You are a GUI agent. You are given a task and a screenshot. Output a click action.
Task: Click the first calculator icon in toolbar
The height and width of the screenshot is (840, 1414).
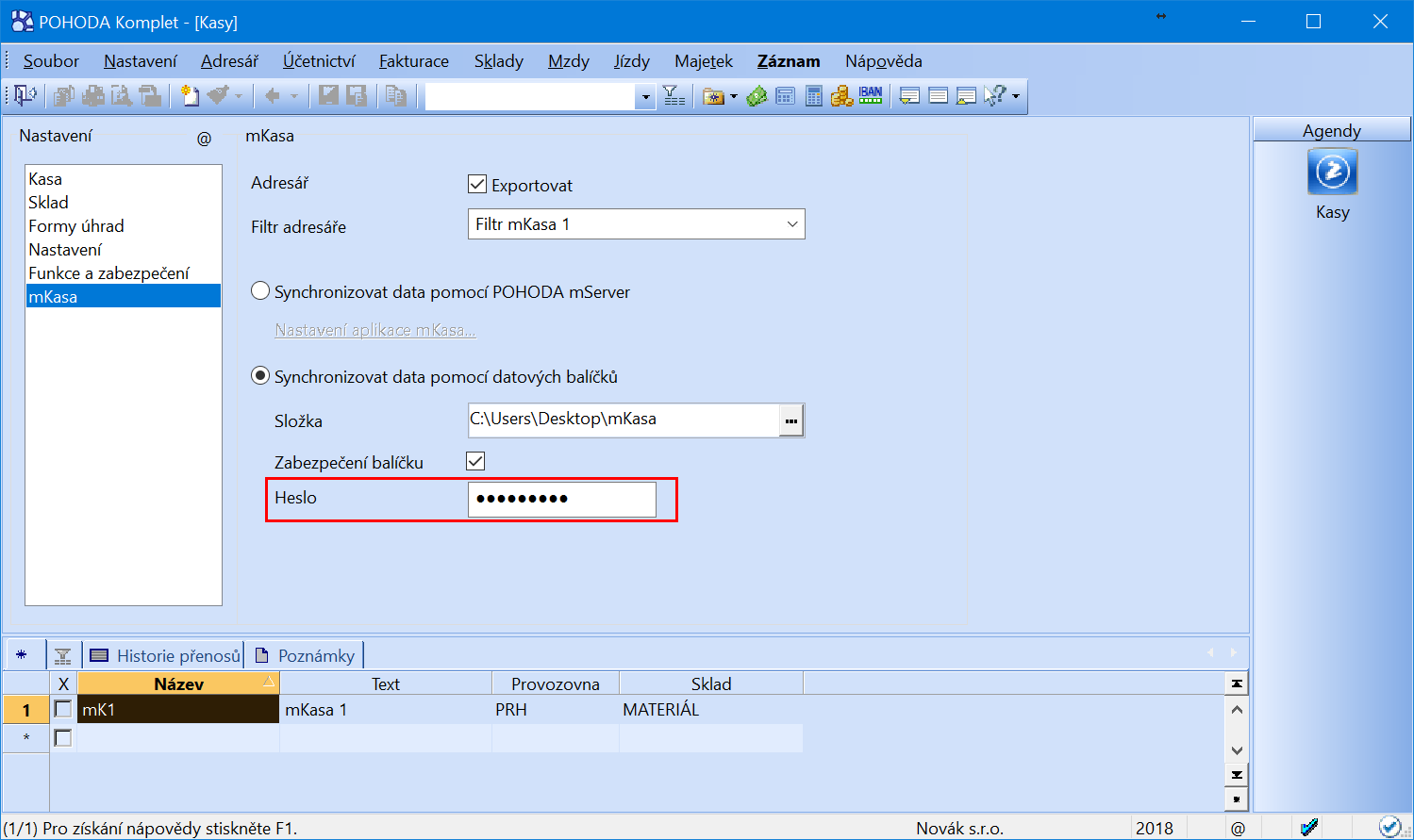click(785, 96)
